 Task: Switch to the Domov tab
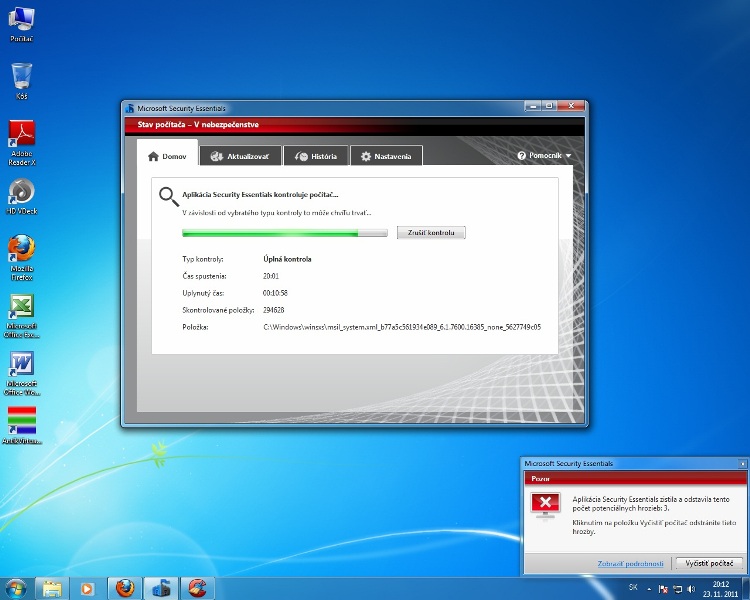pos(167,156)
